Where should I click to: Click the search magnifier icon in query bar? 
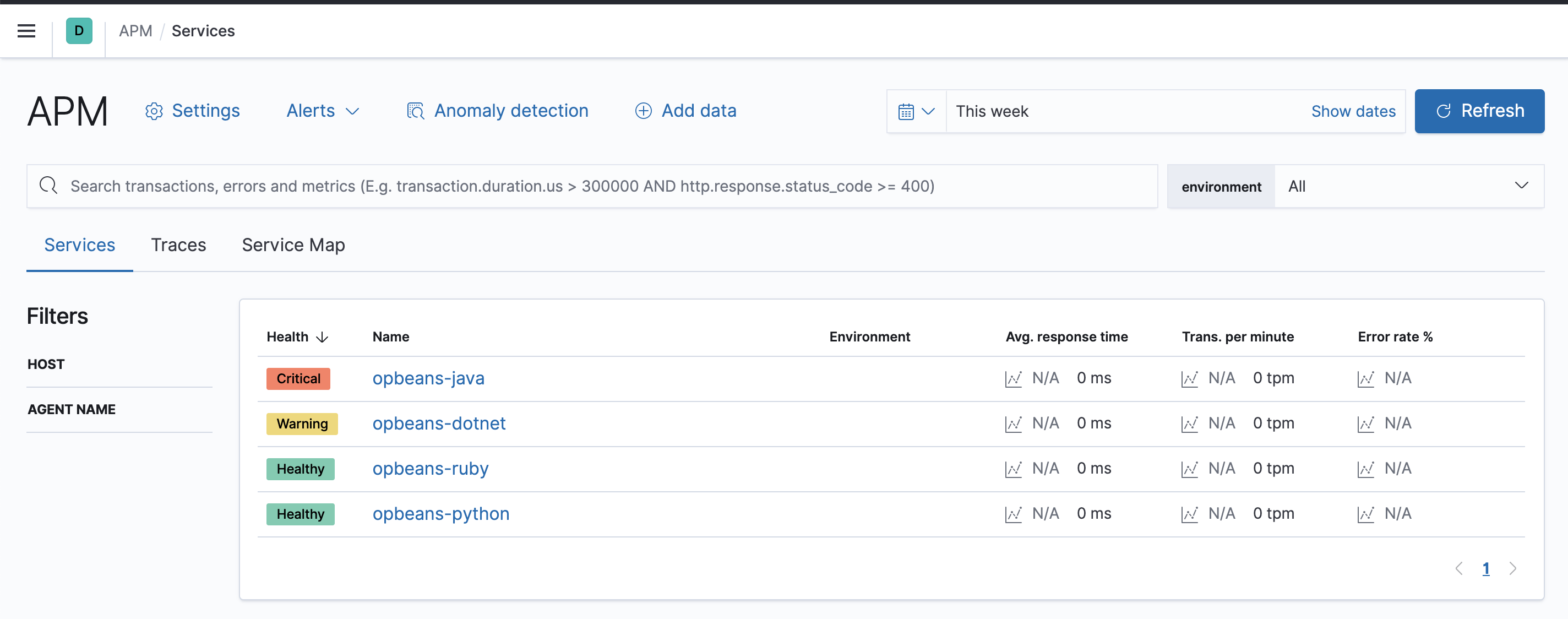[48, 186]
